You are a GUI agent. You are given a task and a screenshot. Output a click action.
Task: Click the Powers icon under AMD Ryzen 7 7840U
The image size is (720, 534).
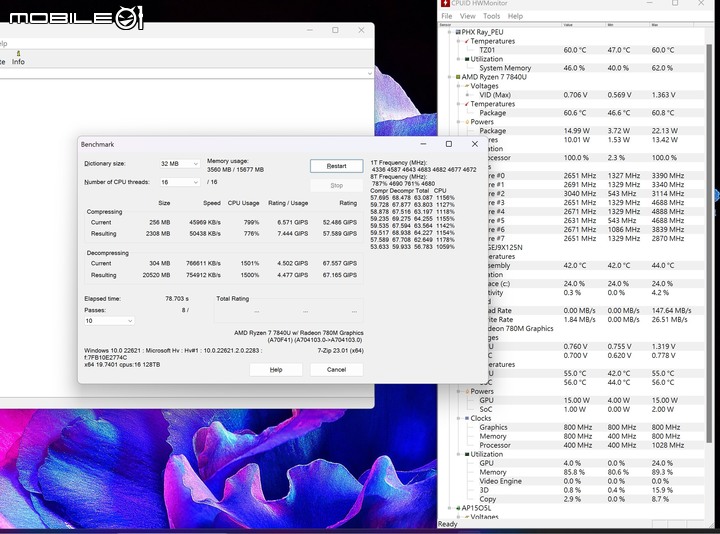[467, 122]
